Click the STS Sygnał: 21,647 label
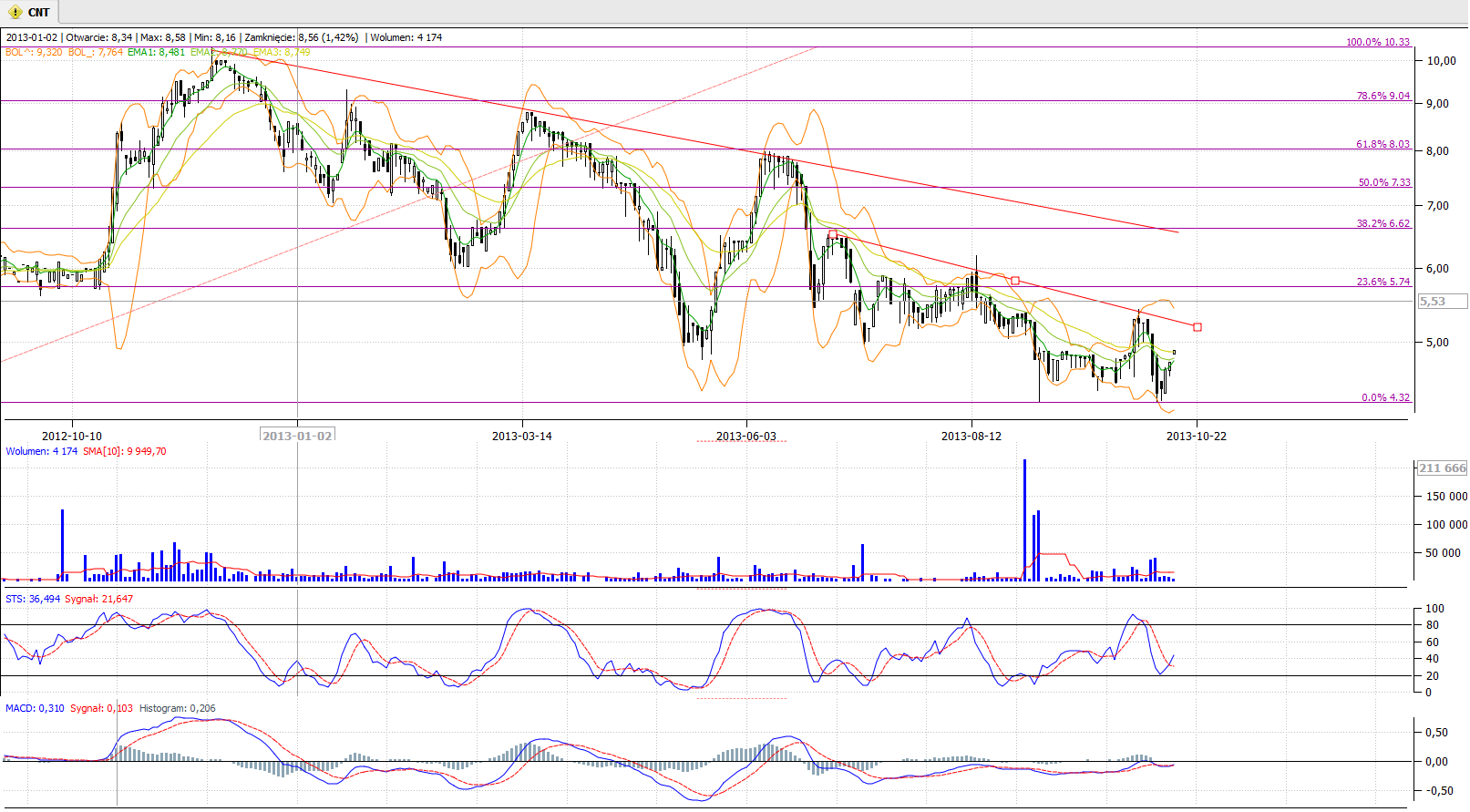1470x812 pixels. pos(99,599)
